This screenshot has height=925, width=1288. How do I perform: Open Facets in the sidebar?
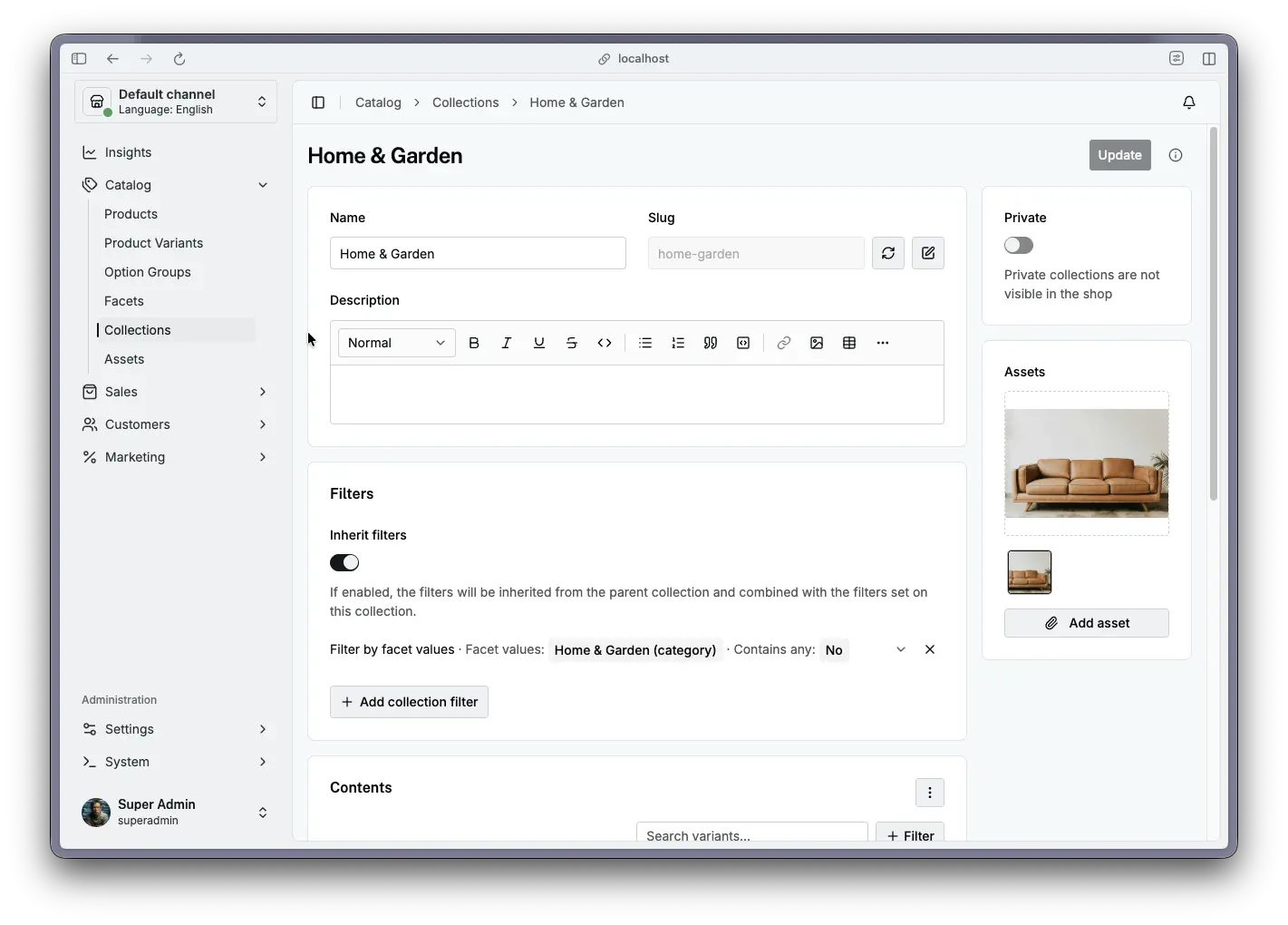(124, 301)
